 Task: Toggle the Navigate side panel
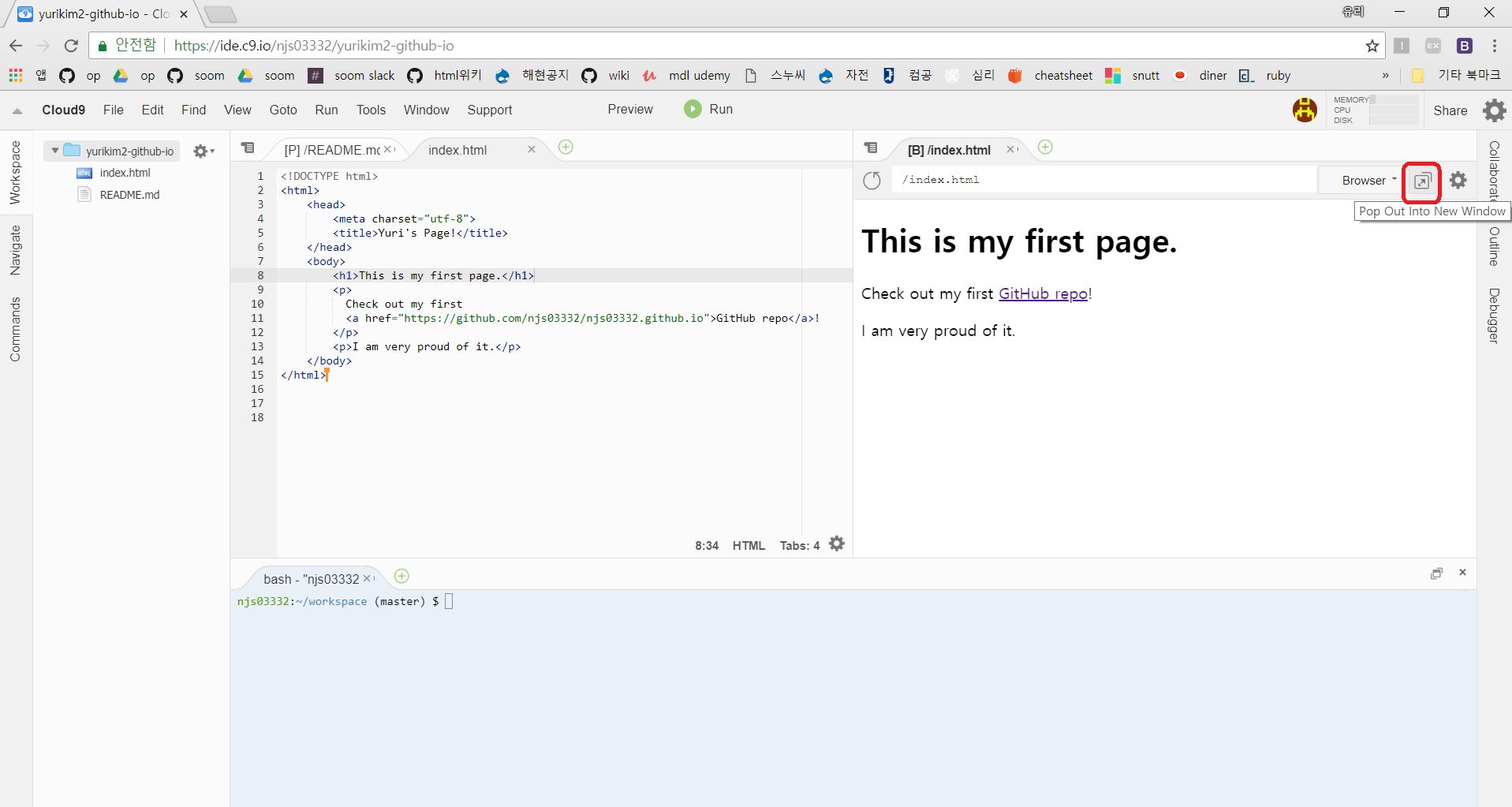[x=15, y=250]
